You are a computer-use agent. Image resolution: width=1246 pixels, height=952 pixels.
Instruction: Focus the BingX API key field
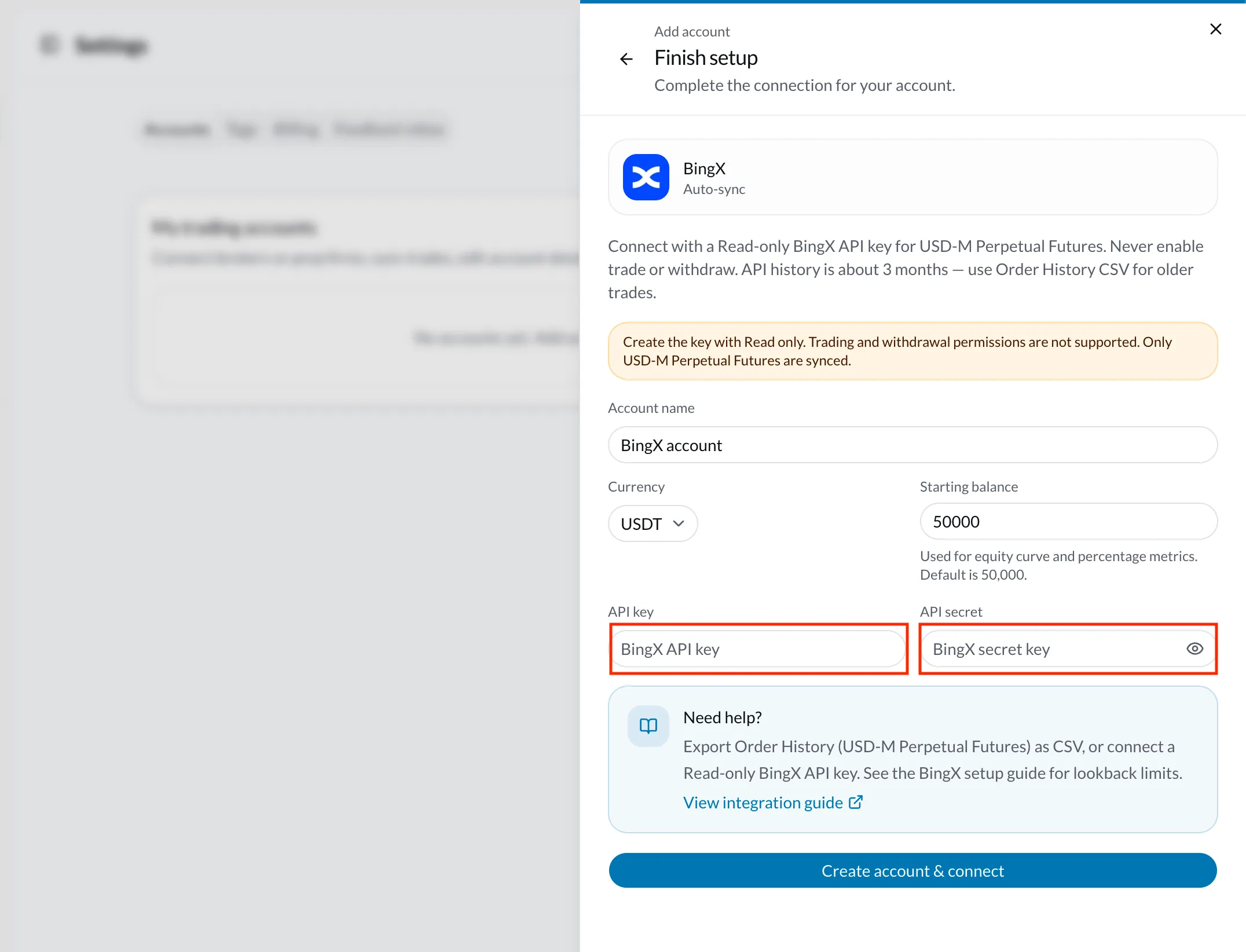[x=758, y=649]
